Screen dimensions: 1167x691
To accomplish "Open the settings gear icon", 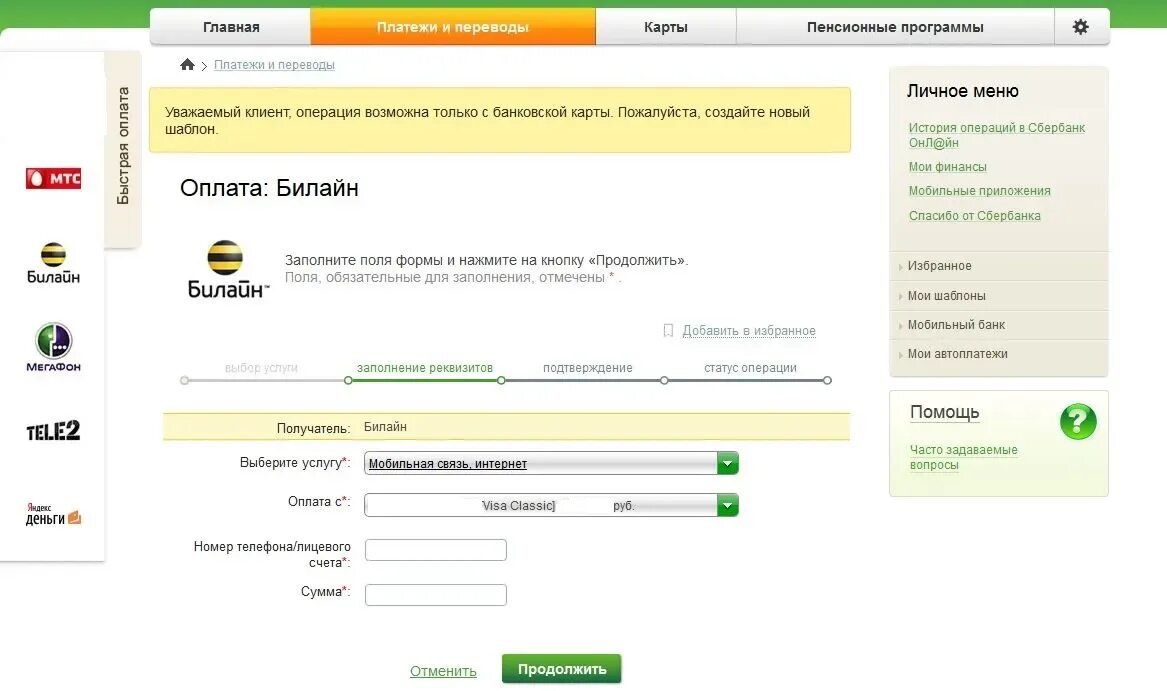I will point(1082,26).
